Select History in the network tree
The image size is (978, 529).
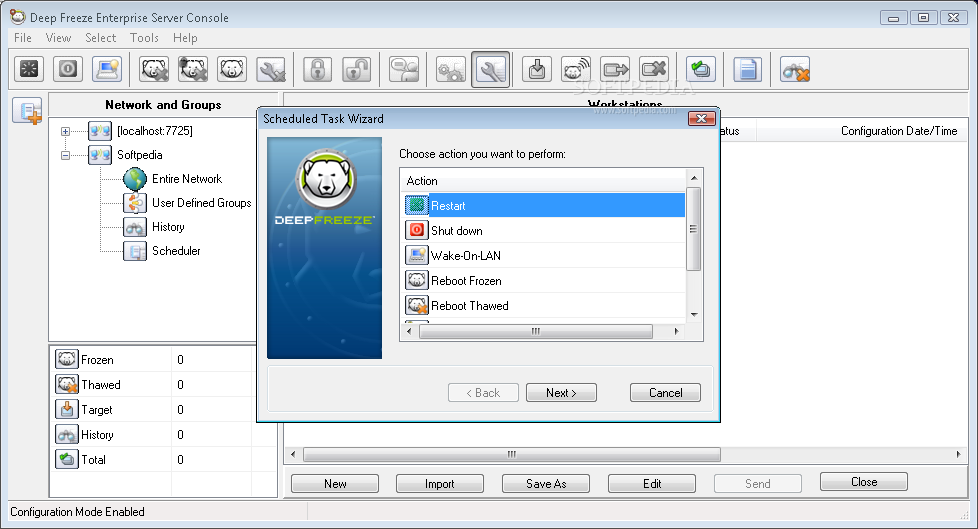168,226
